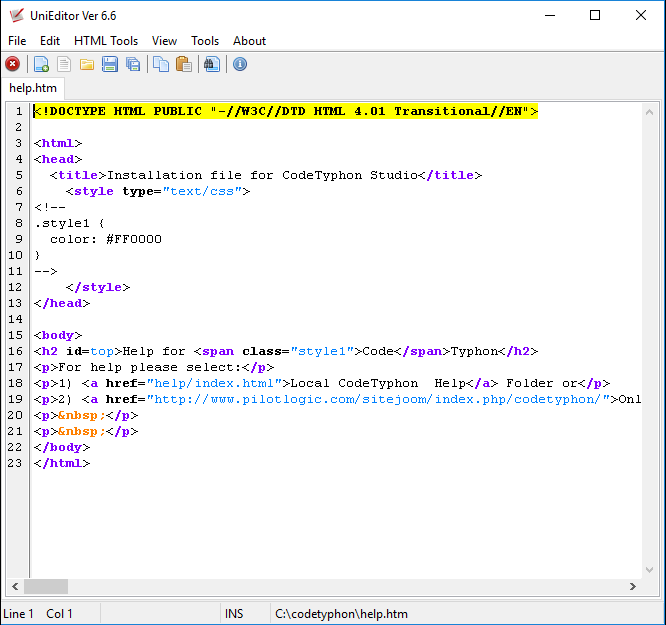
Task: Copy using the two-pages toolbar icon
Action: coord(161,64)
